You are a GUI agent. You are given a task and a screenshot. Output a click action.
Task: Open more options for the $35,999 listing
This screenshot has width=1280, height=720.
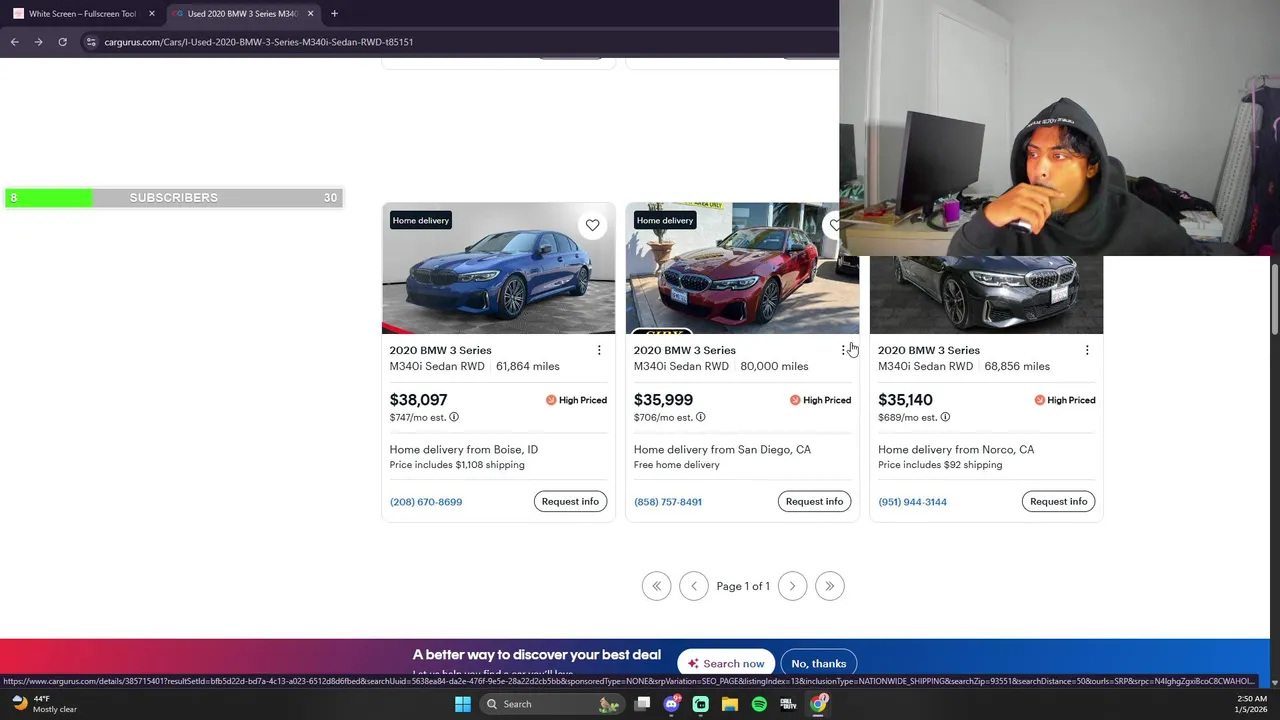point(843,350)
